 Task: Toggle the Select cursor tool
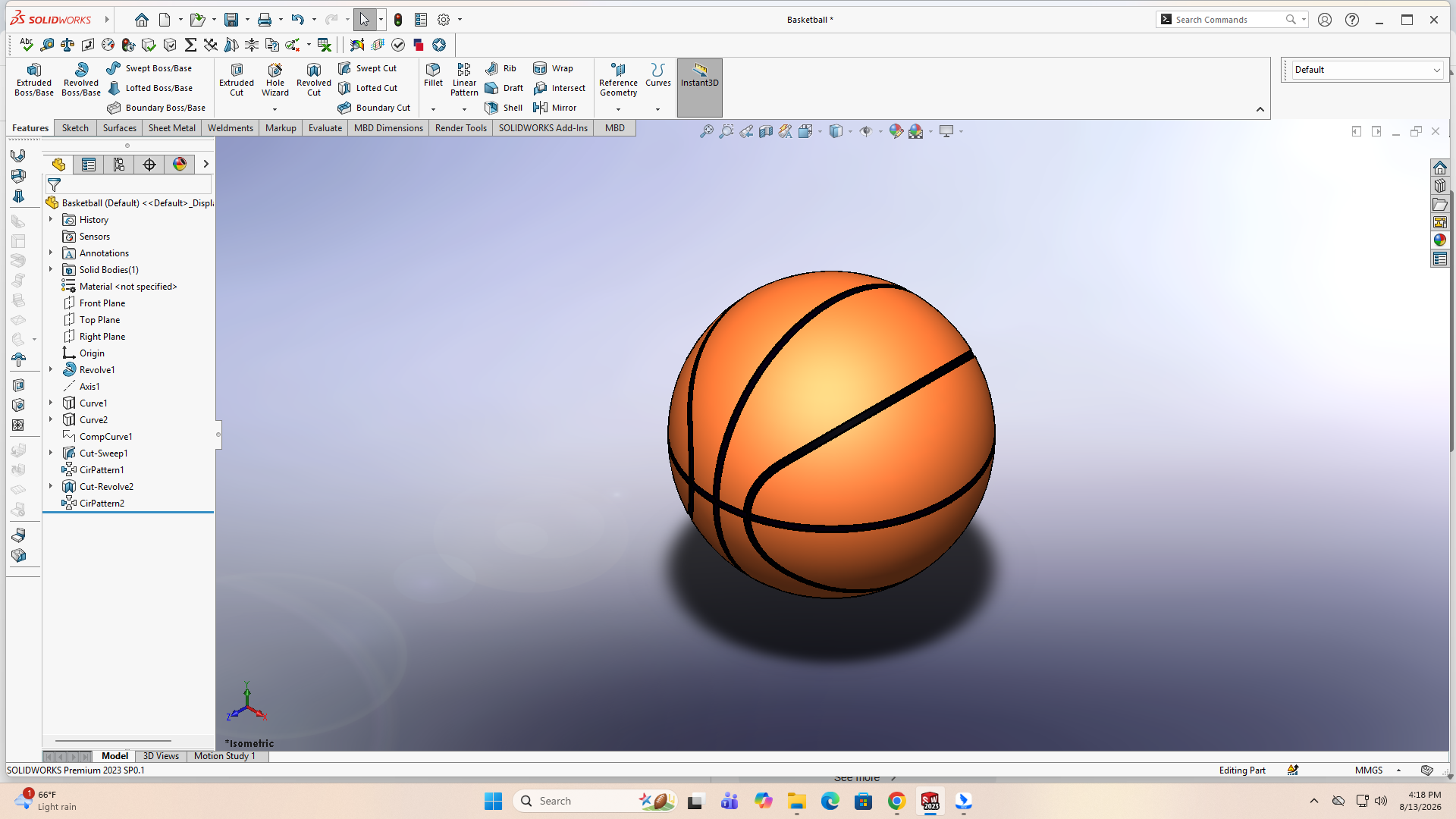point(365,20)
